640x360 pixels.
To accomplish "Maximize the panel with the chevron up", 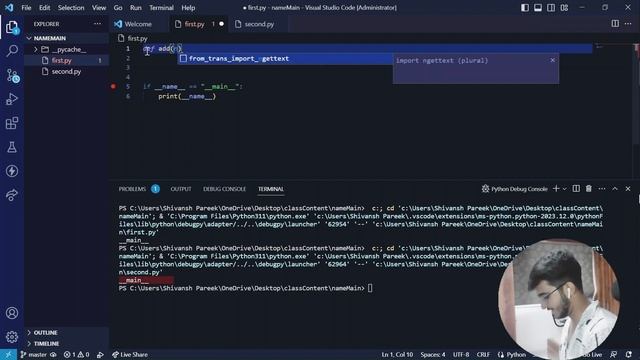I will click(x=615, y=189).
